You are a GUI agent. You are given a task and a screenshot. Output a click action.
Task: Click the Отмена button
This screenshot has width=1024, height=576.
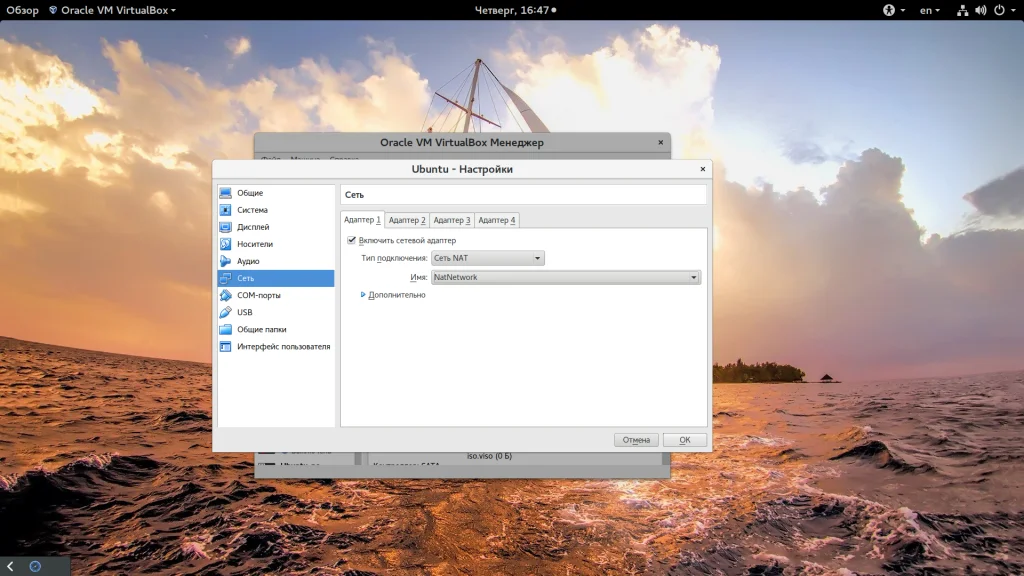click(x=636, y=440)
